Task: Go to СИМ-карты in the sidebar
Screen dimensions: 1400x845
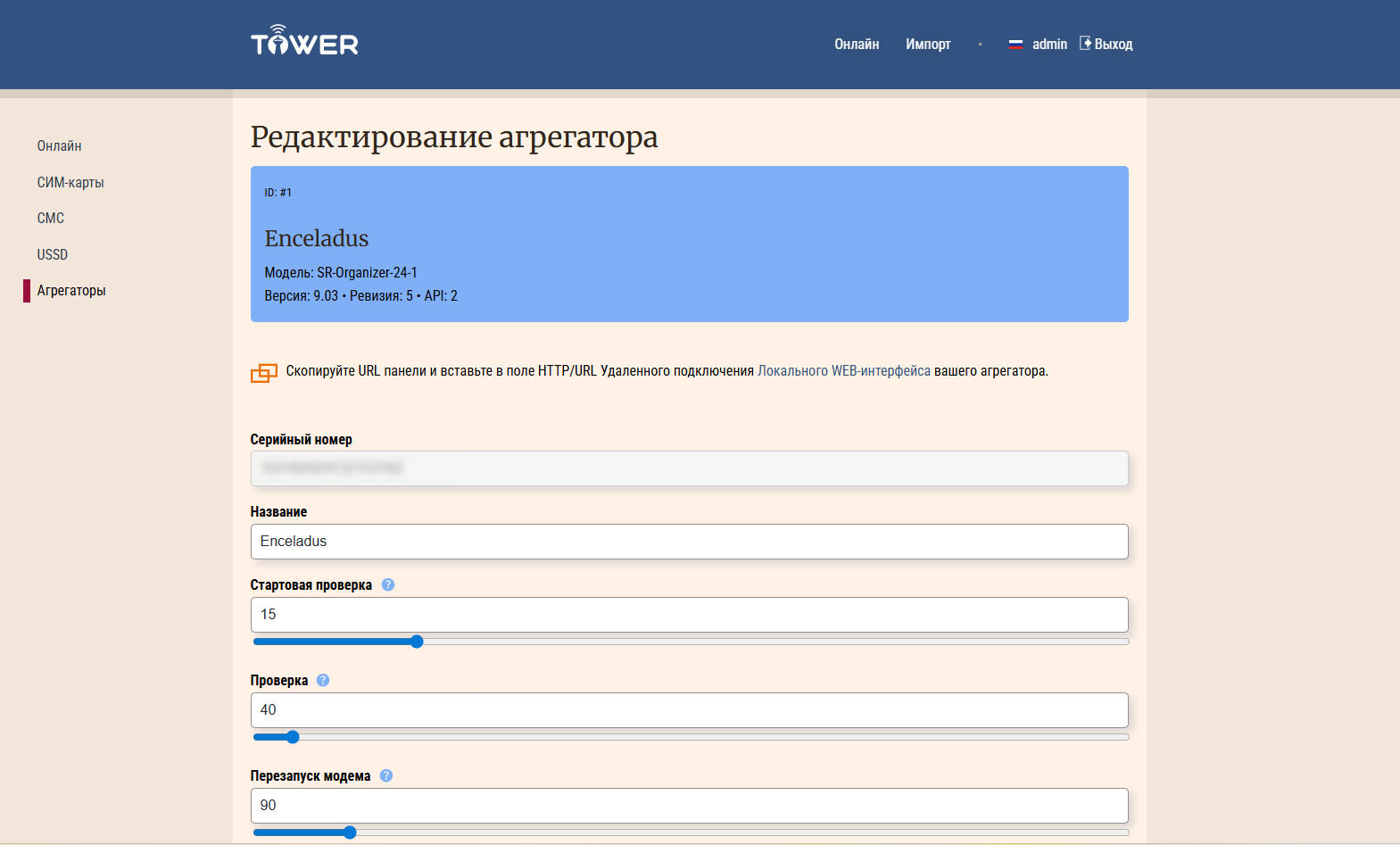Action: tap(70, 183)
